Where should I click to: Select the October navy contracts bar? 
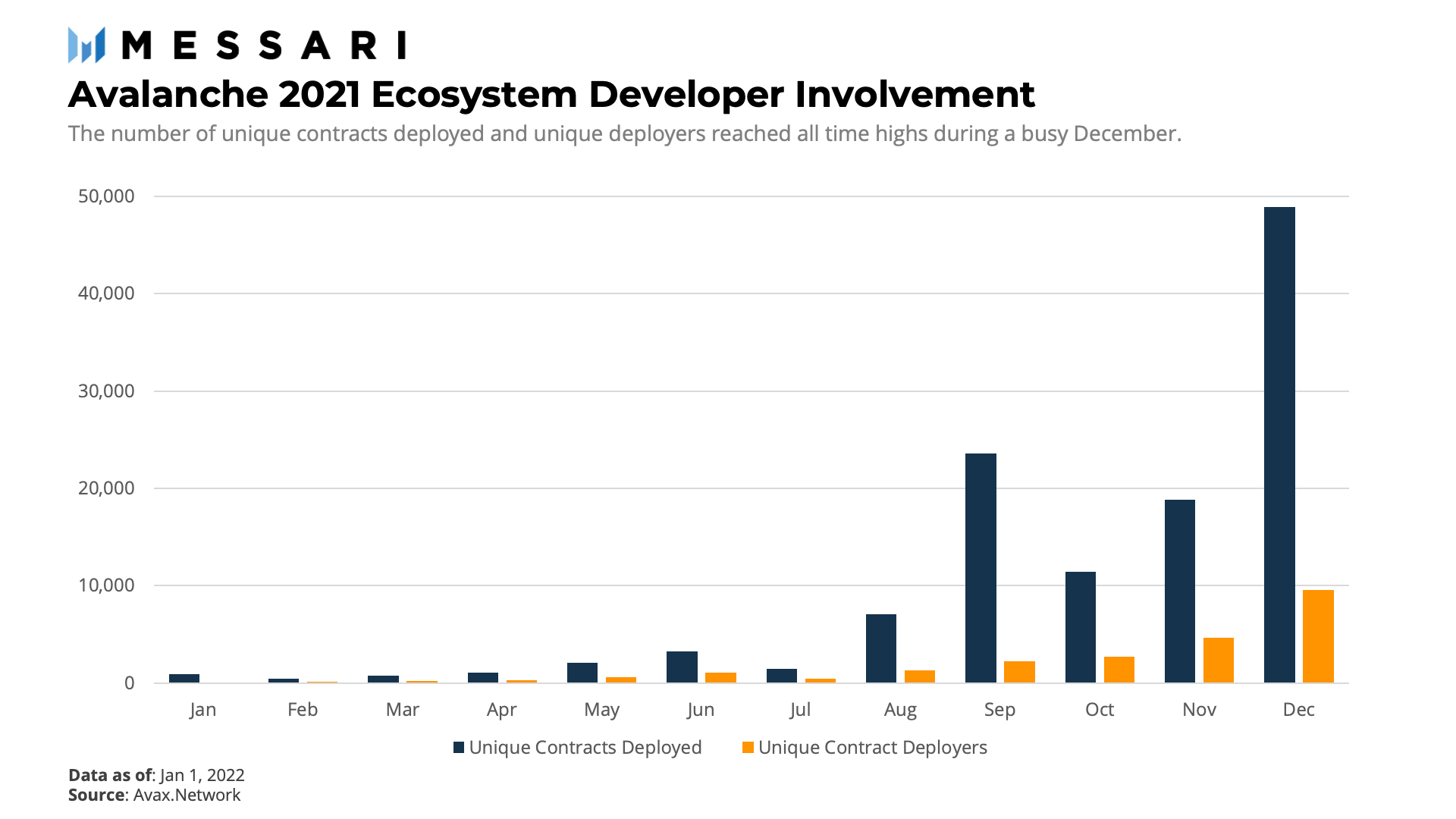(1081, 627)
